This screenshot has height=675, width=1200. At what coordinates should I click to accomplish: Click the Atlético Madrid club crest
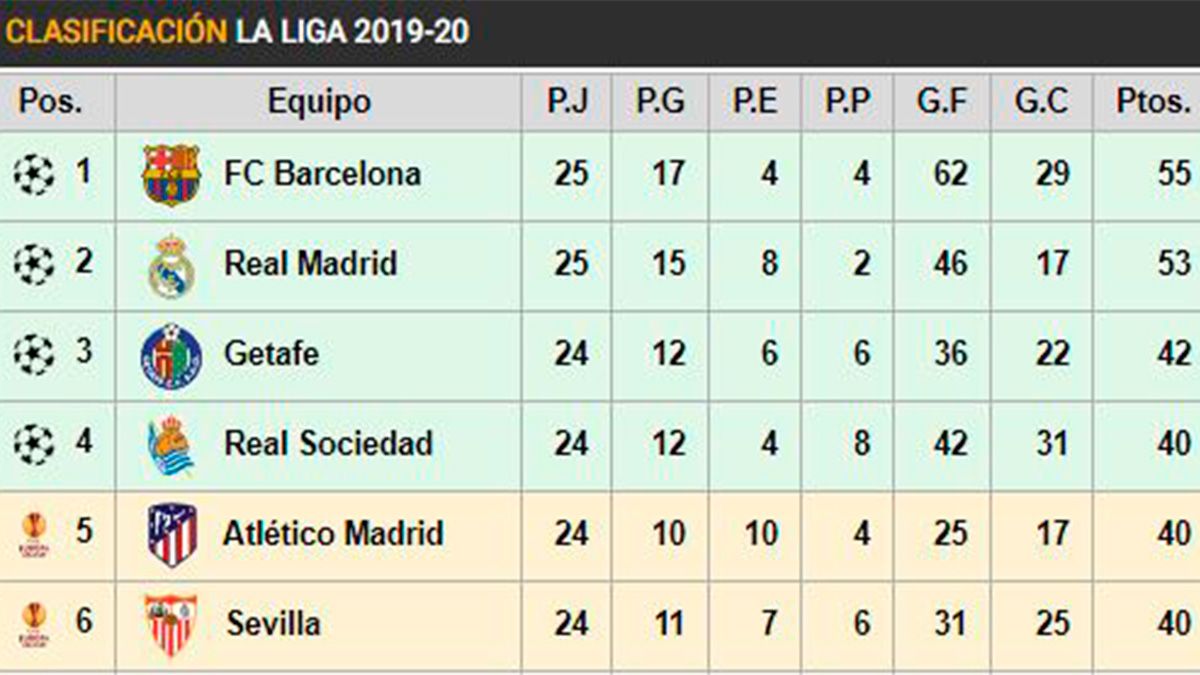(171, 534)
